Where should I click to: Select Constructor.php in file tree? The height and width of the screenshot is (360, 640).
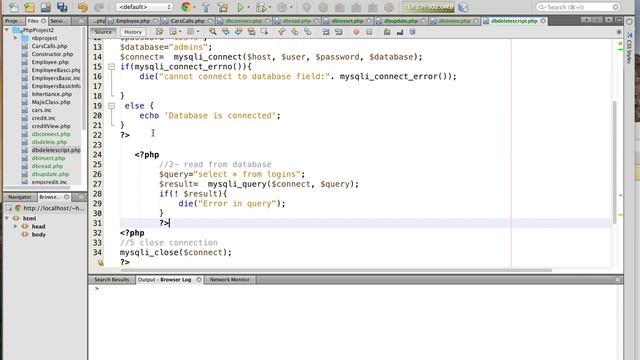(x=52, y=54)
